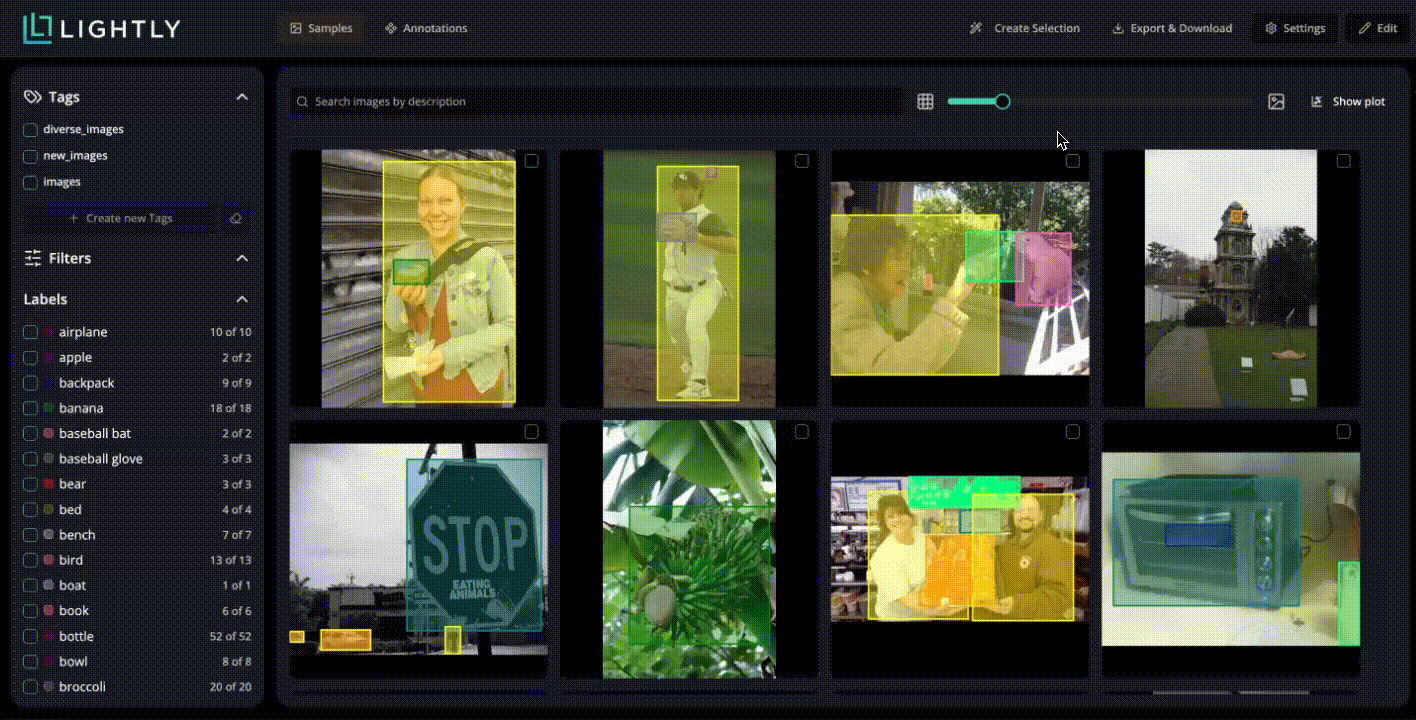Enable the diverse_images tag checkbox
Screen dimensions: 1416x720
click(30, 129)
